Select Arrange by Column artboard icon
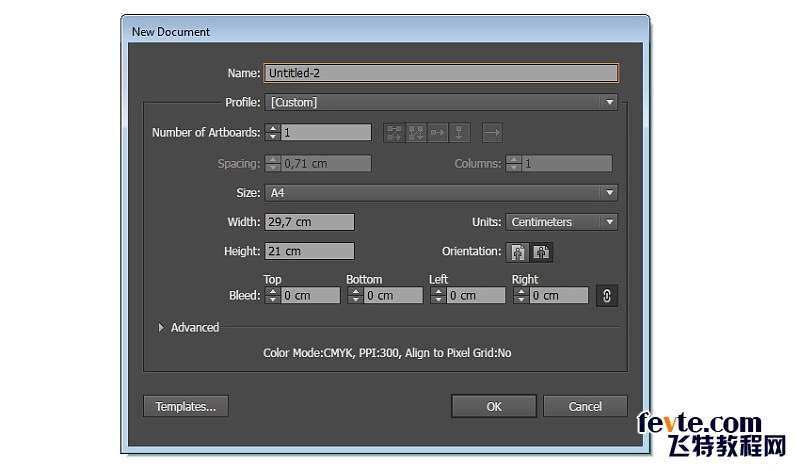The height and width of the screenshot is (471, 800). tap(459, 133)
